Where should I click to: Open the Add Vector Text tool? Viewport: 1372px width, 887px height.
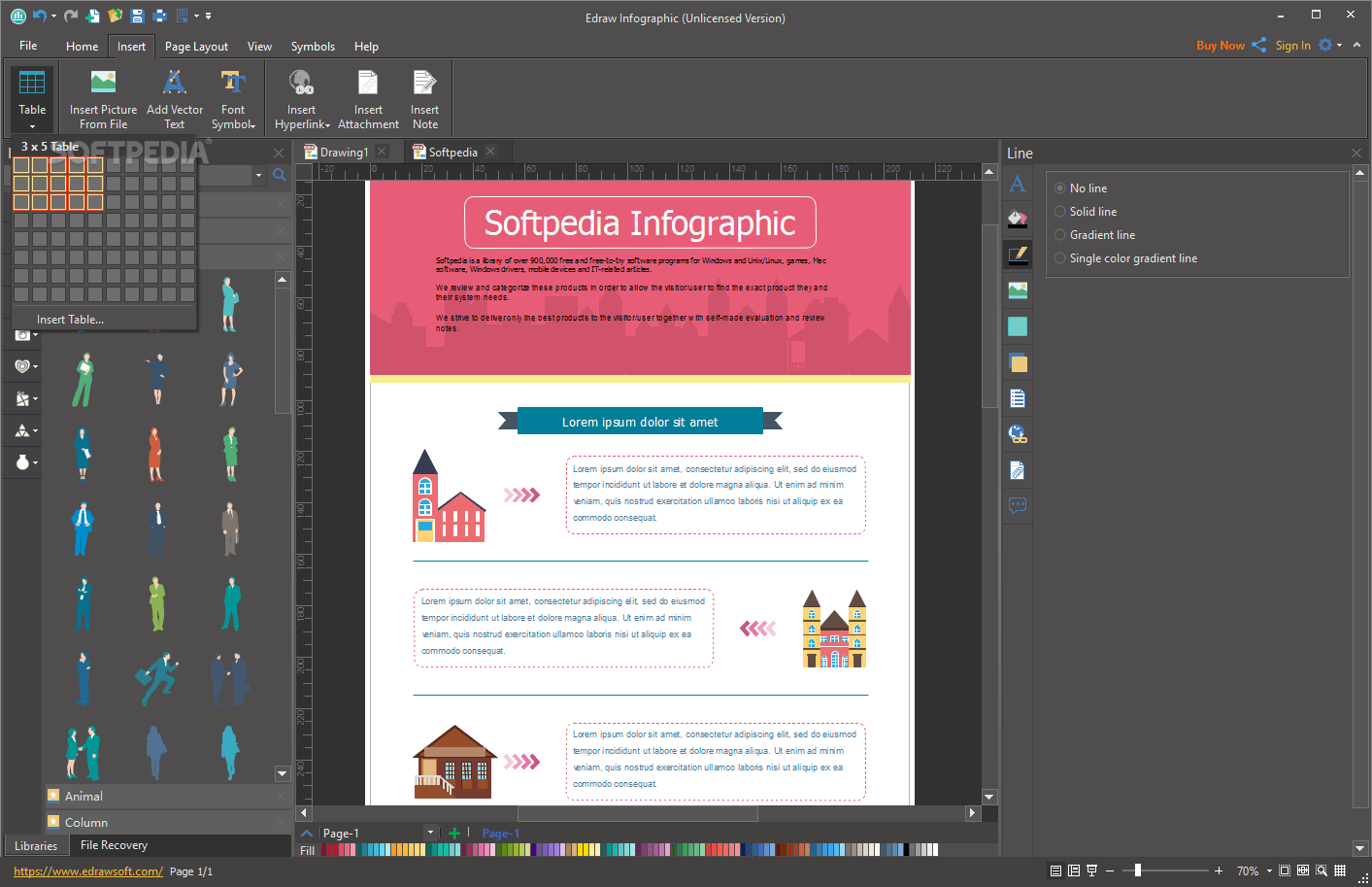175,97
